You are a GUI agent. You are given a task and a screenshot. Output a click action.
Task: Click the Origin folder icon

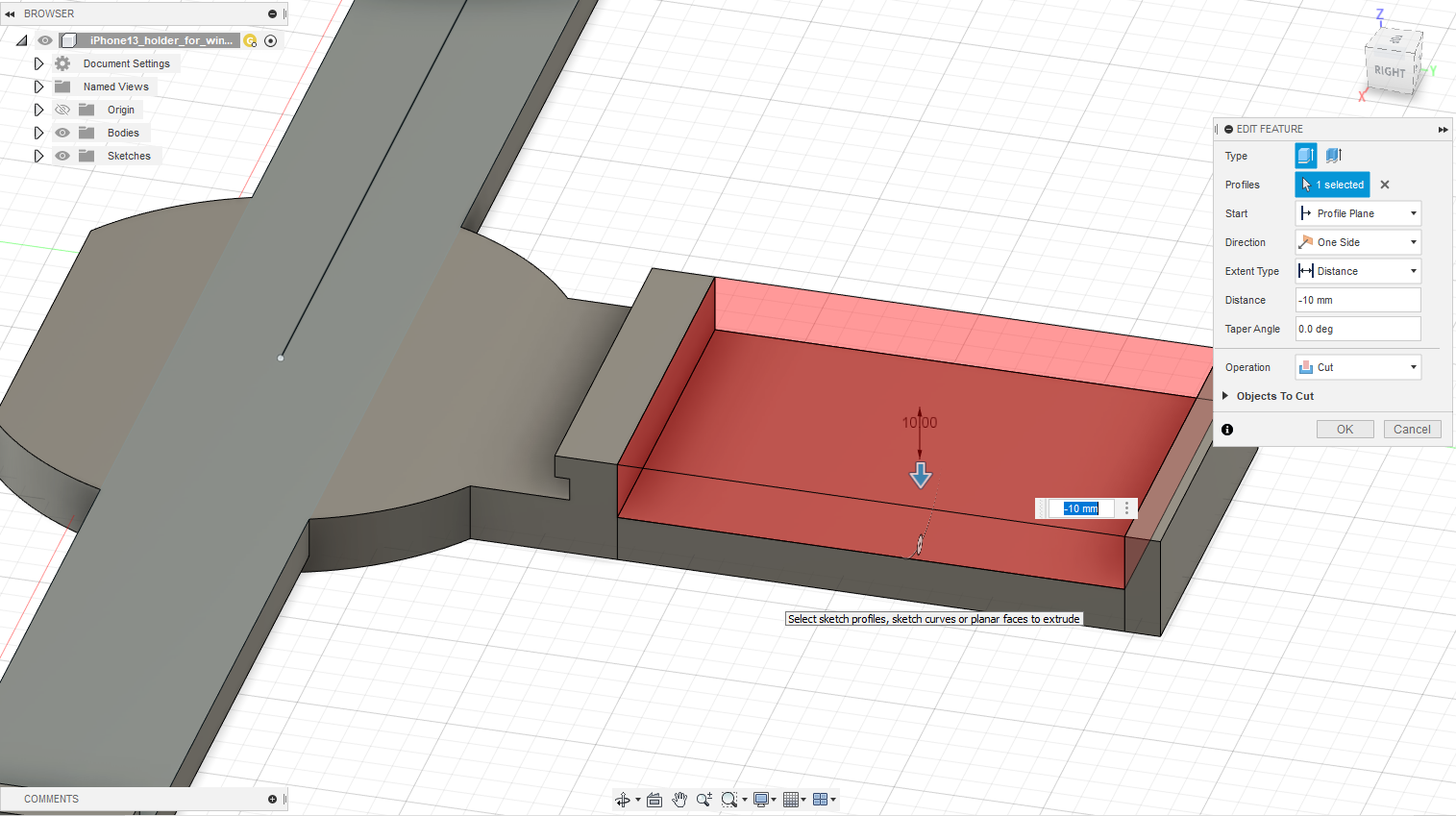tap(86, 110)
